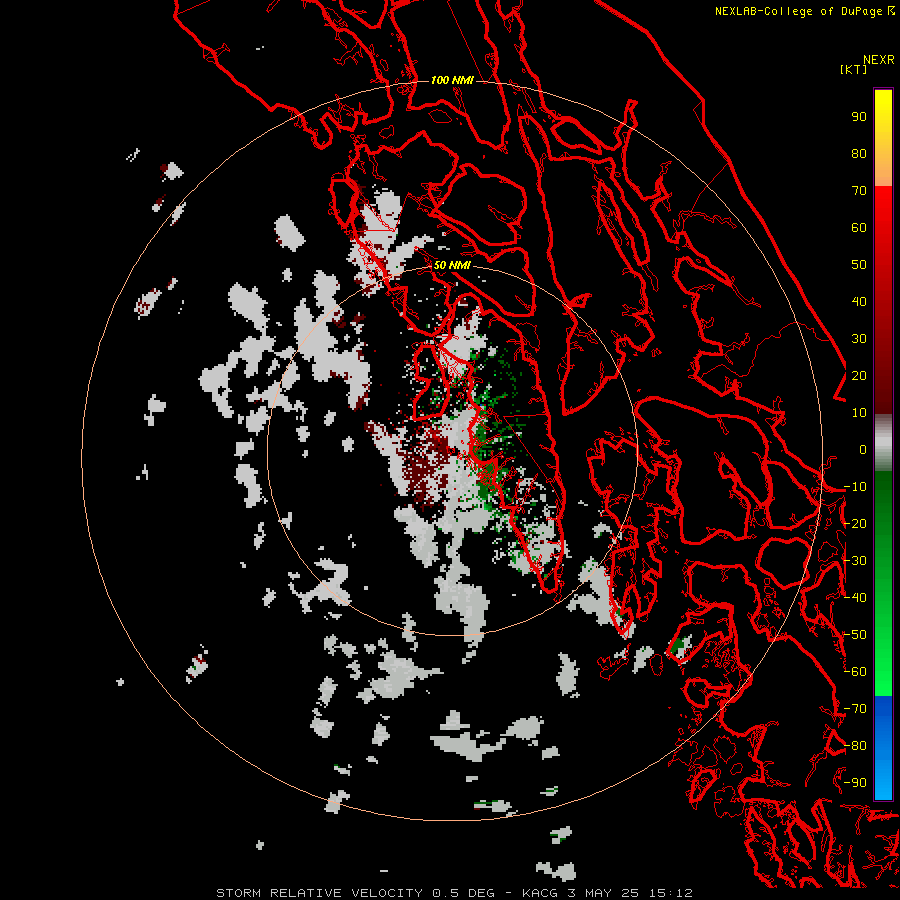Pick the gray zero-velocity segment of the color bar
The image size is (900, 900).
click(883, 443)
